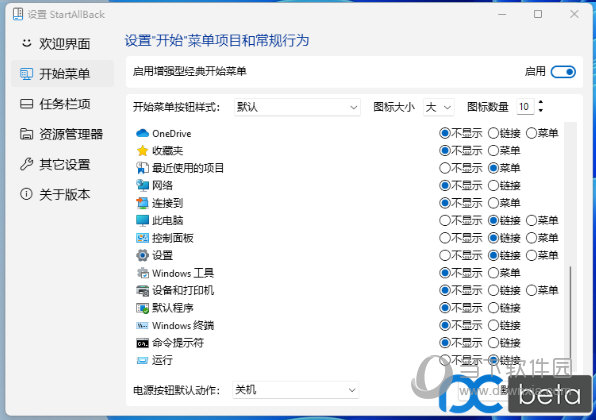Open the 图标大小 dropdown

[439, 107]
